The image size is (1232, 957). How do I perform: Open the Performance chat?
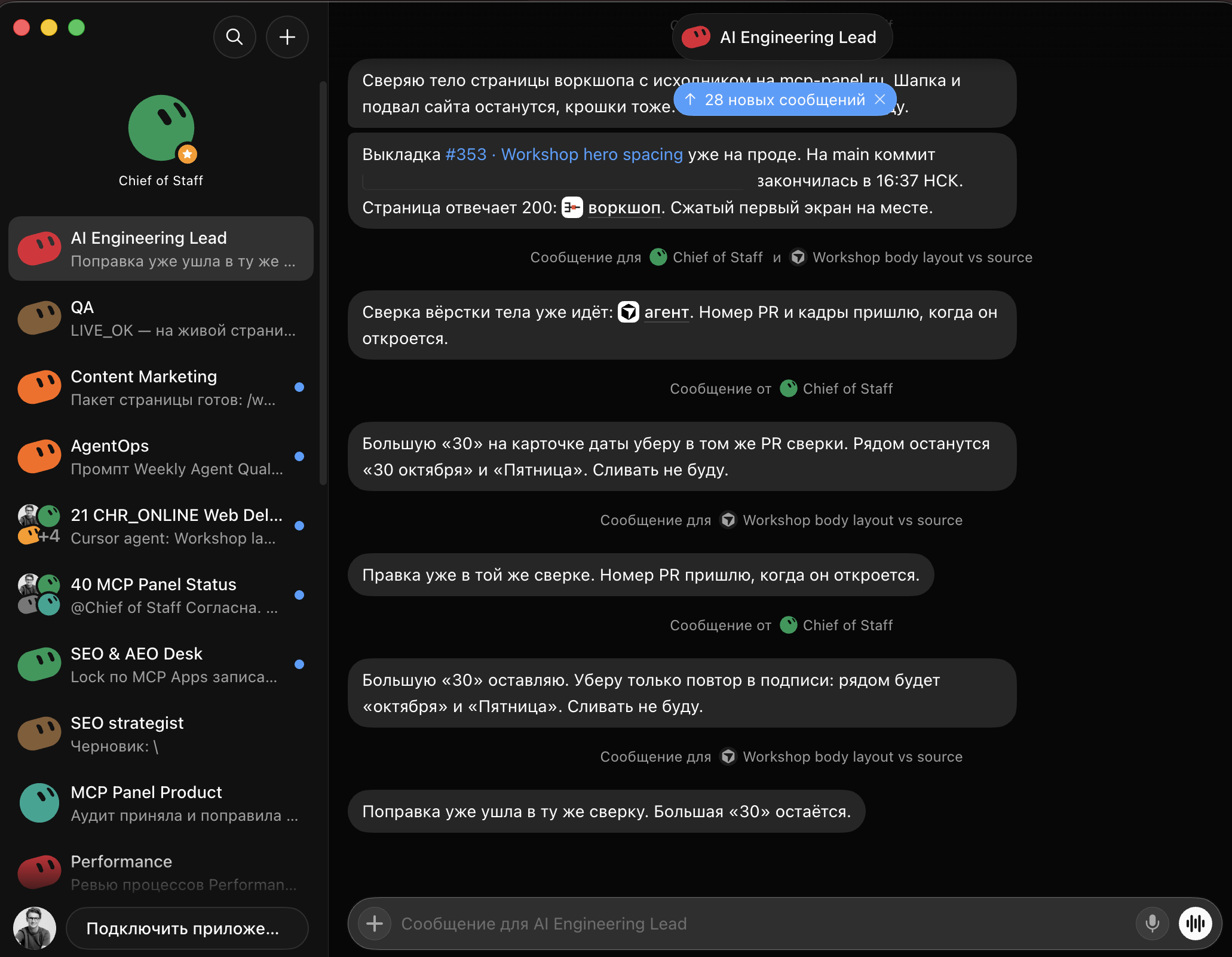tap(161, 872)
